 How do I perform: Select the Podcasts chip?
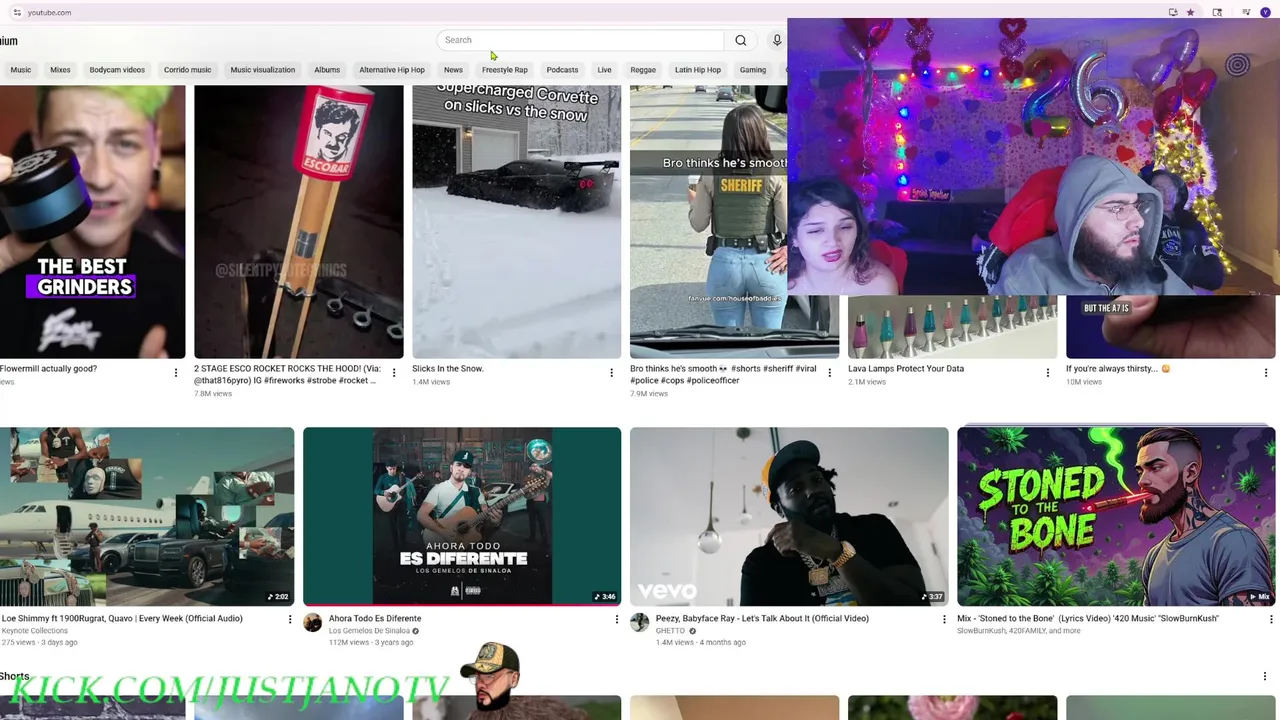pyautogui.click(x=562, y=70)
